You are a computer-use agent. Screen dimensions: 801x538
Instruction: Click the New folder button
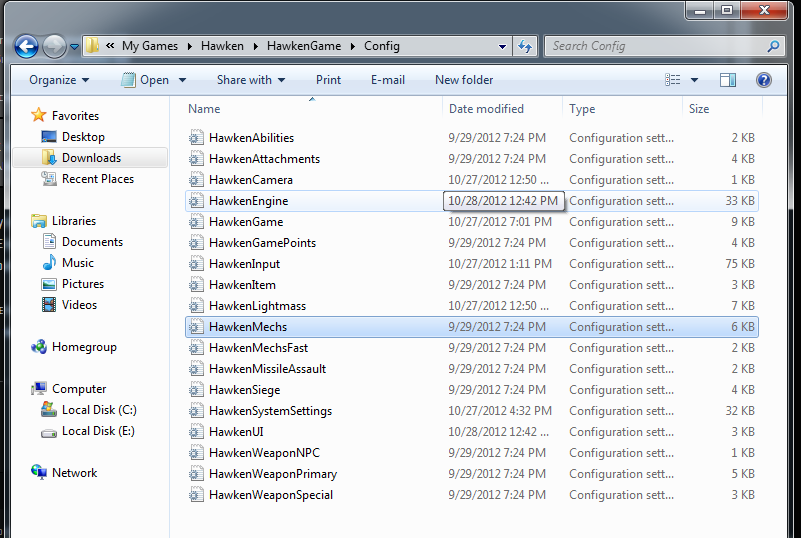(464, 80)
